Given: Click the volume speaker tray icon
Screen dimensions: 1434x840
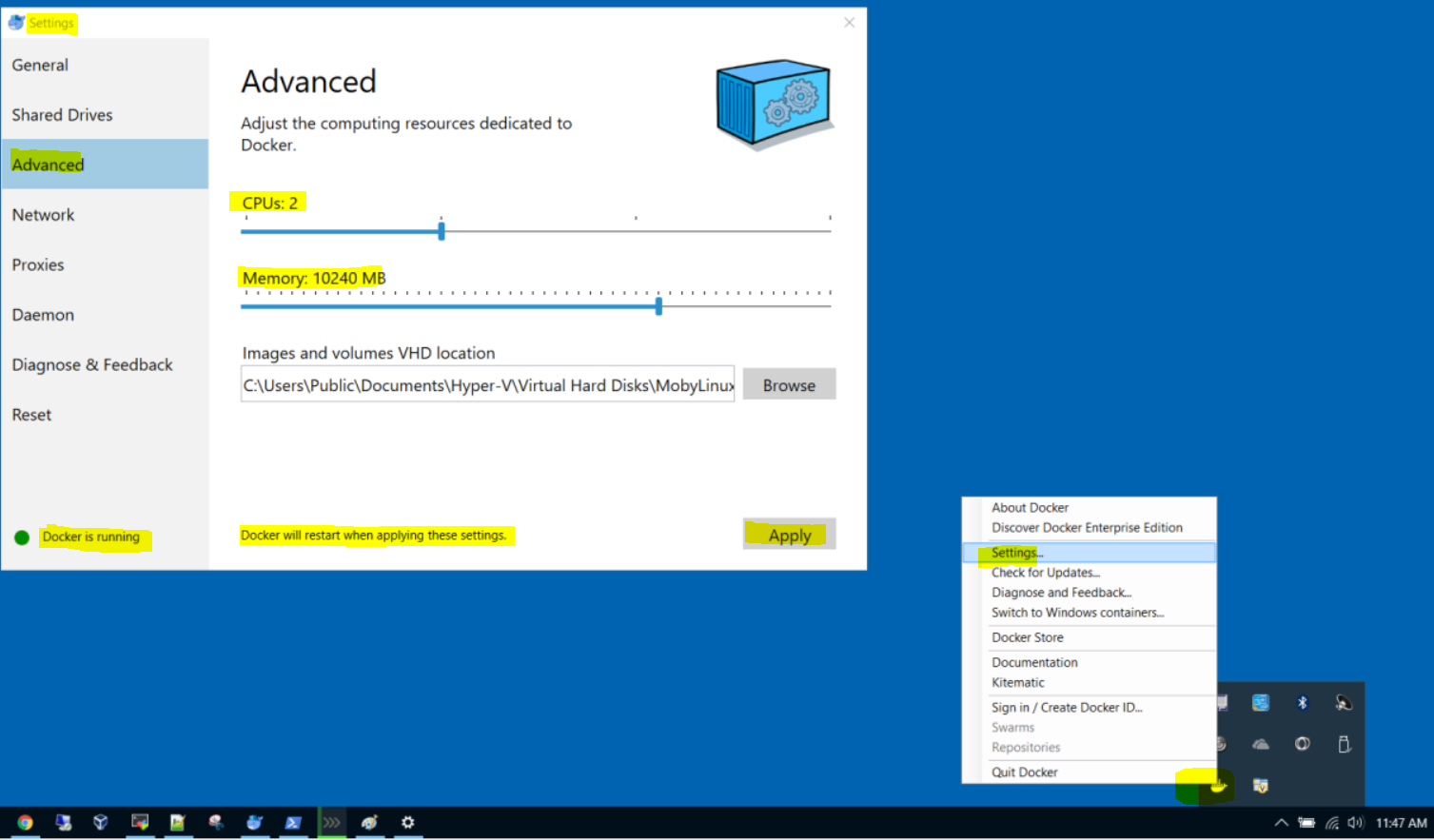Looking at the screenshot, I should click(x=1355, y=823).
